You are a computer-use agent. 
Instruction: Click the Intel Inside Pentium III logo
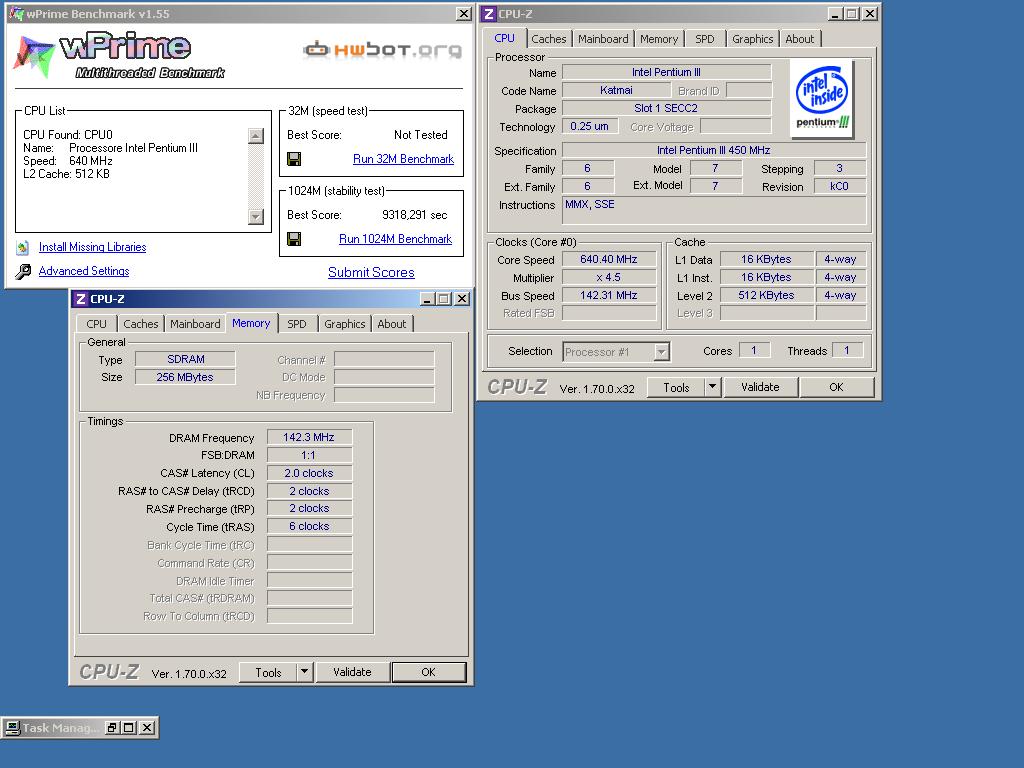(822, 99)
